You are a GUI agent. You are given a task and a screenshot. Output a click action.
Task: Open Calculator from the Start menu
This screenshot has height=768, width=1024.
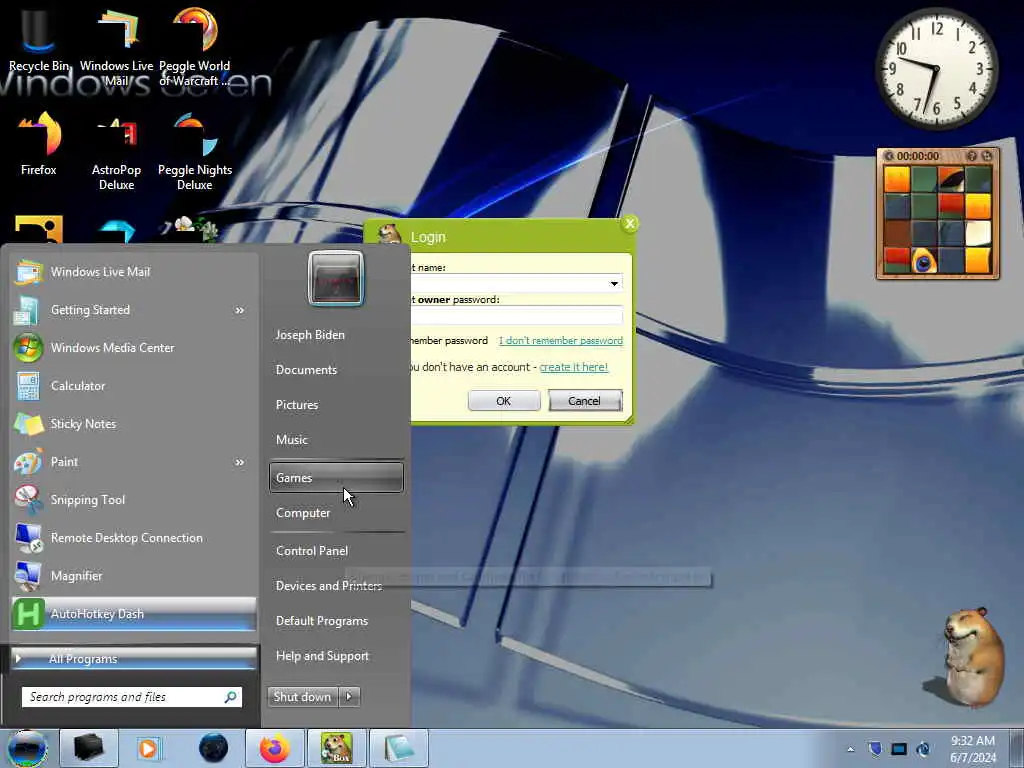[134, 385]
